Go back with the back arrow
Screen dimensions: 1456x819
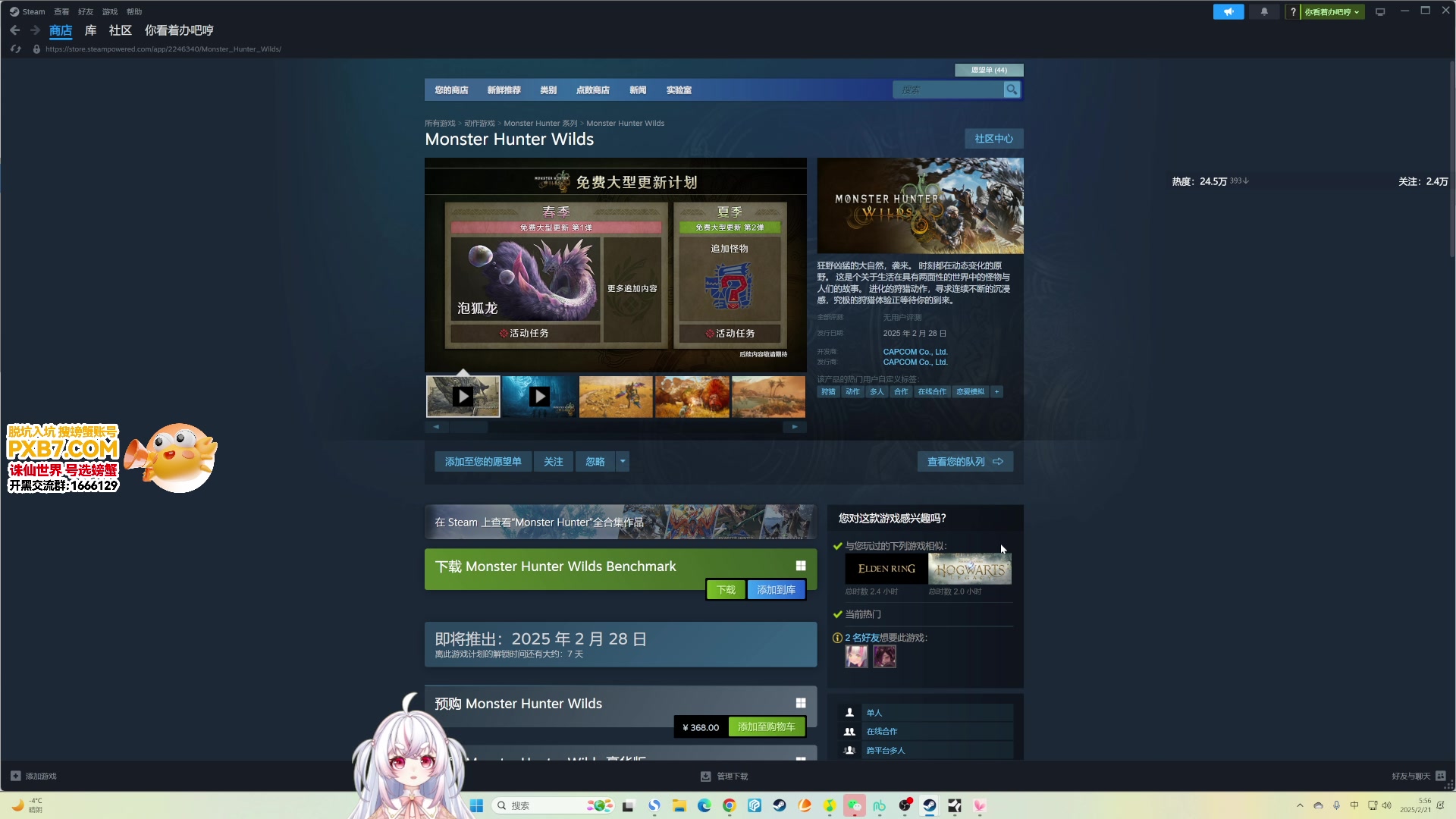pos(15,30)
